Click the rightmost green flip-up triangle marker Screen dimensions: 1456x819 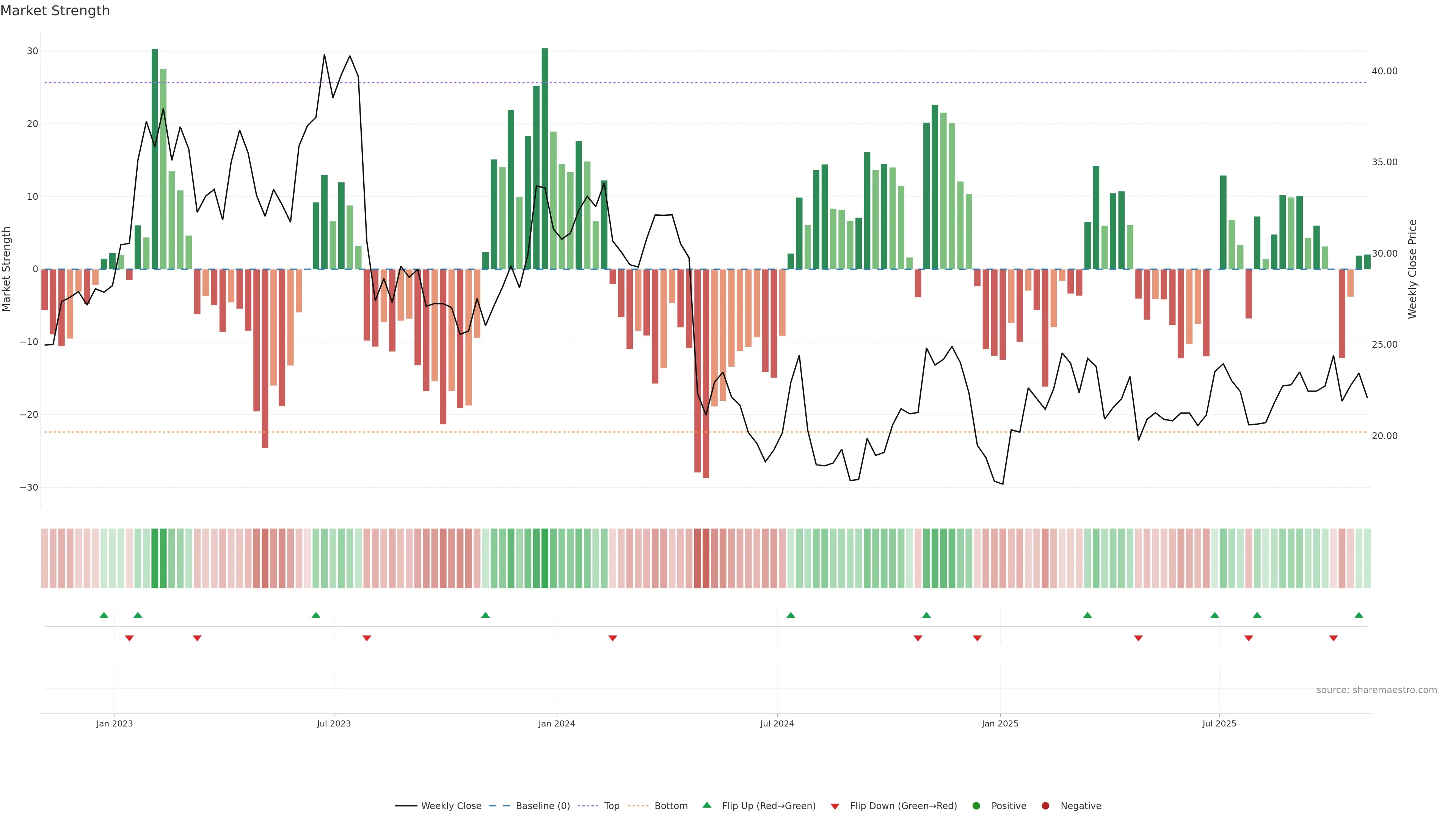point(1359,615)
